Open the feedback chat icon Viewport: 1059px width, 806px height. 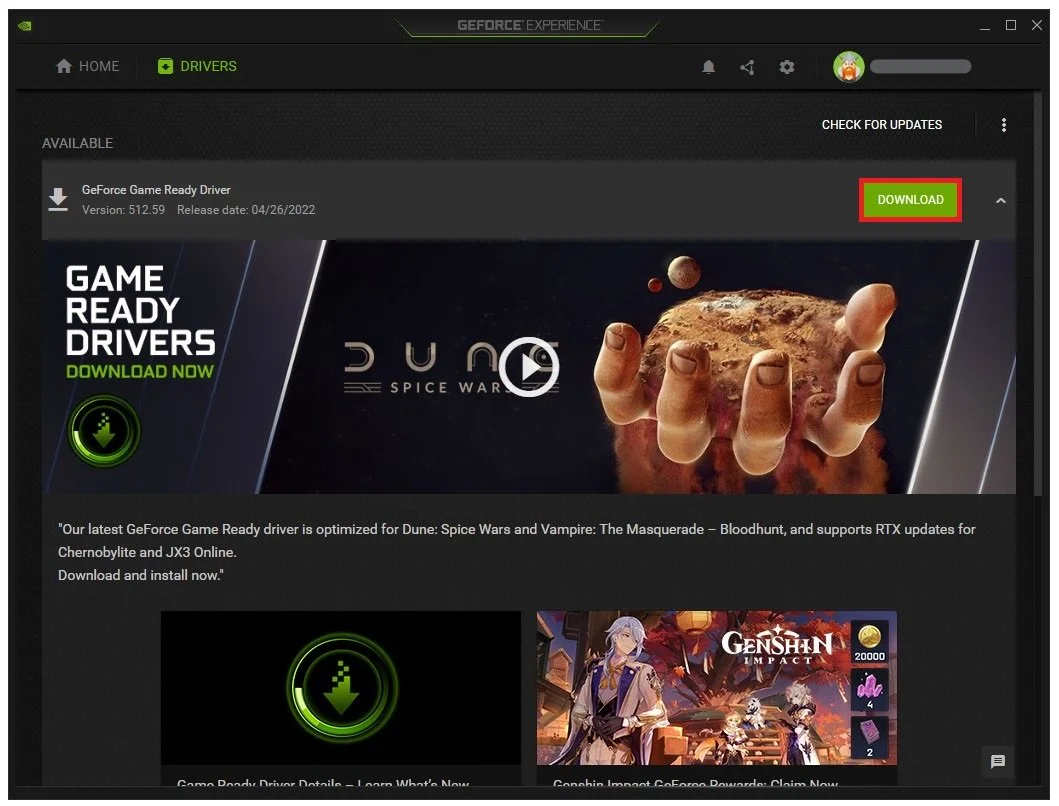coord(997,761)
